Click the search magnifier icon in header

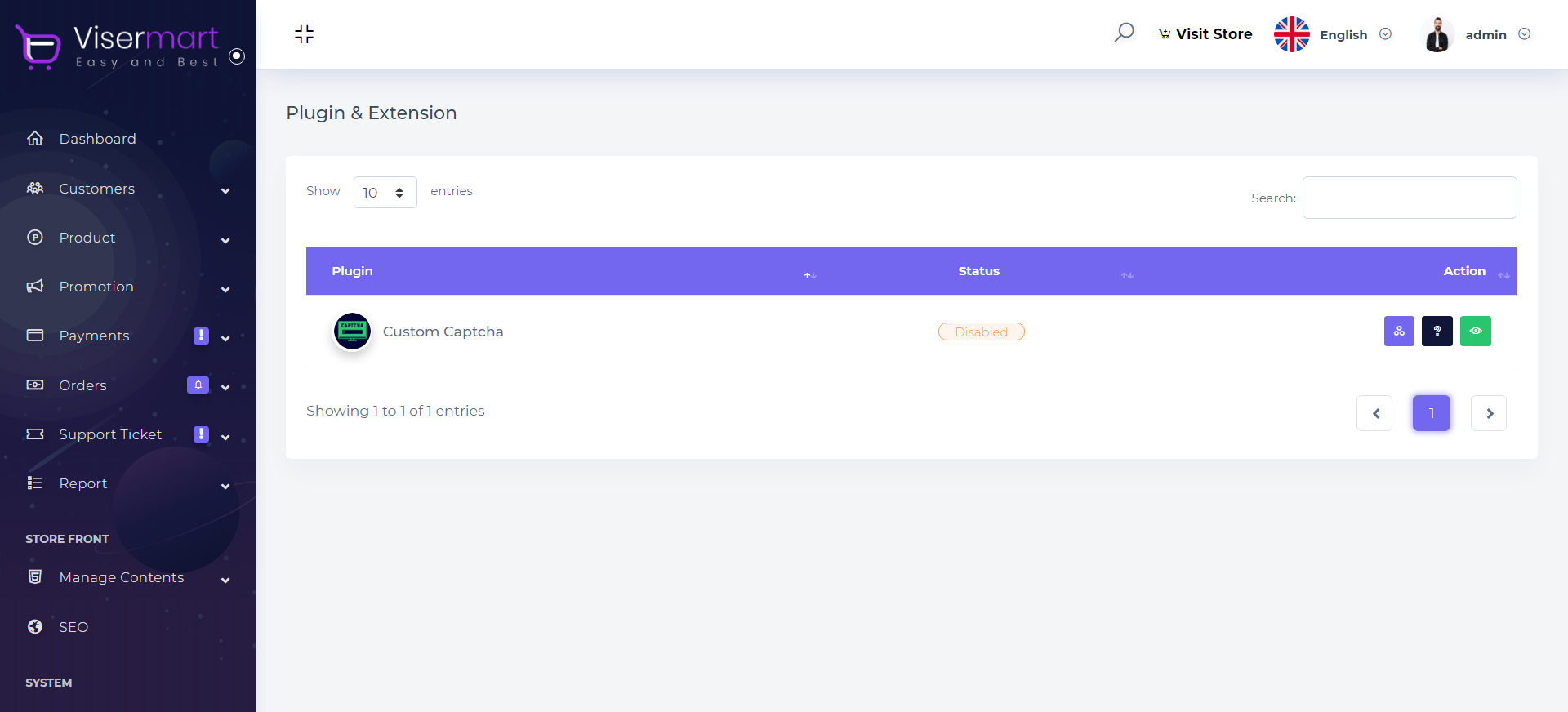(1124, 33)
